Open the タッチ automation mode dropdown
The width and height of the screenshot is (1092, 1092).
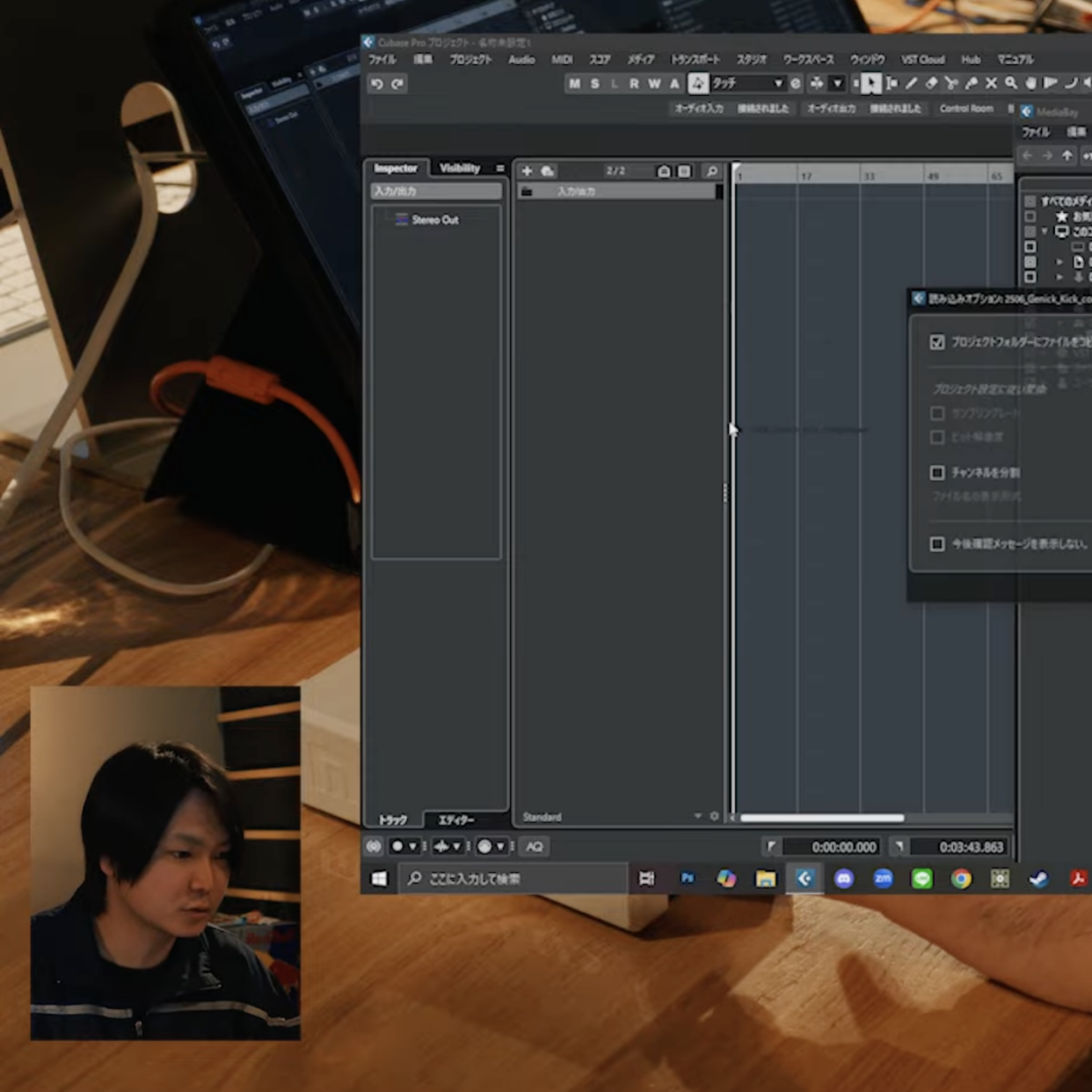(x=746, y=84)
